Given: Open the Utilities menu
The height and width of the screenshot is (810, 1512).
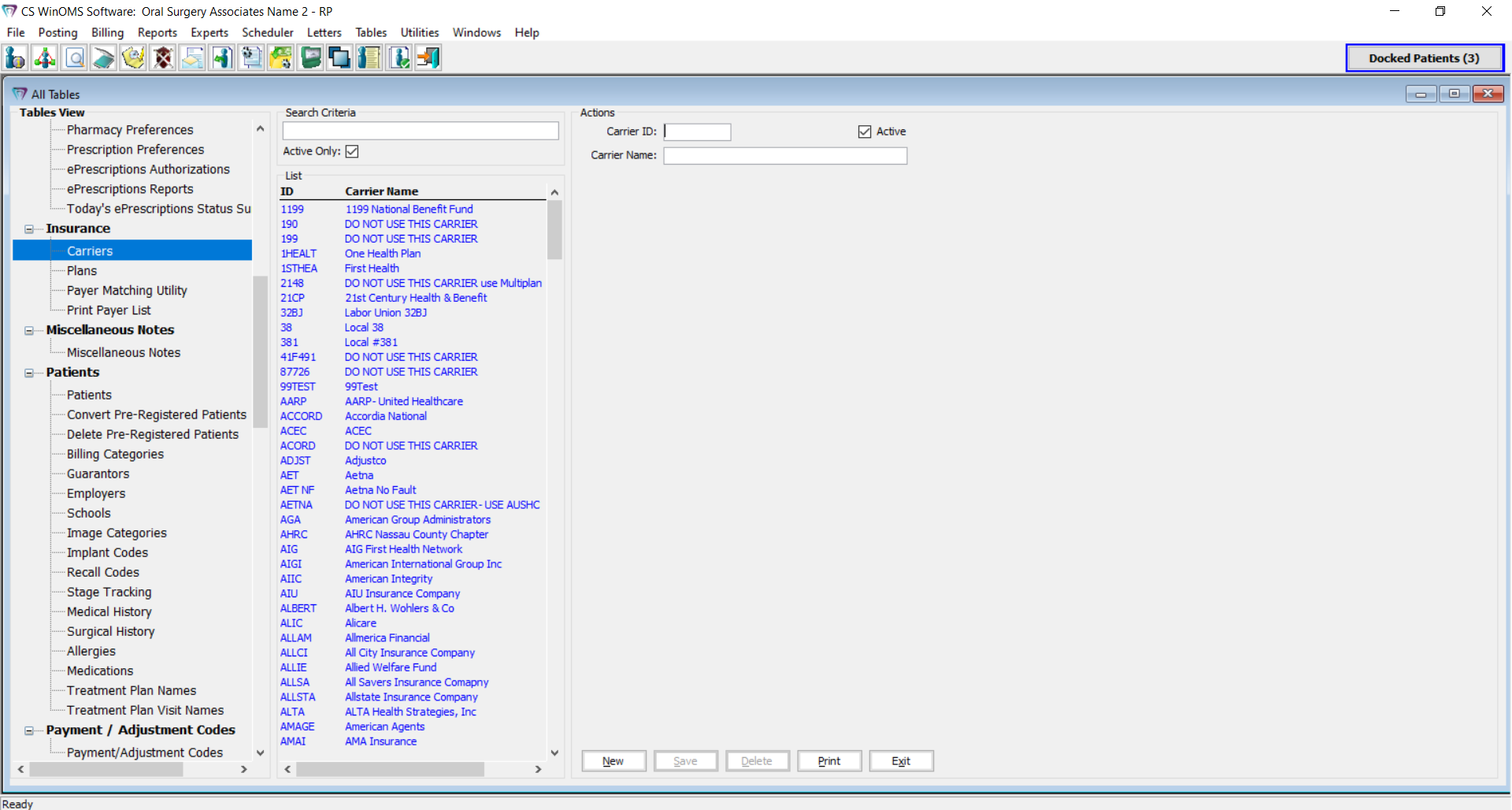Looking at the screenshot, I should (x=420, y=32).
